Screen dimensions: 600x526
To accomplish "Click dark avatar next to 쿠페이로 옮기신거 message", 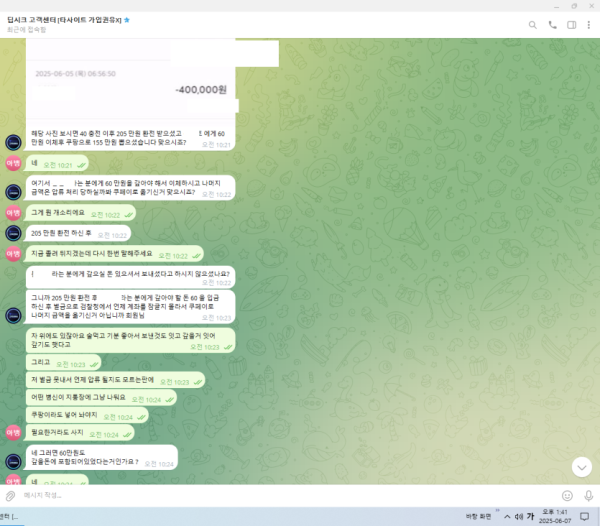I will 13,192.
